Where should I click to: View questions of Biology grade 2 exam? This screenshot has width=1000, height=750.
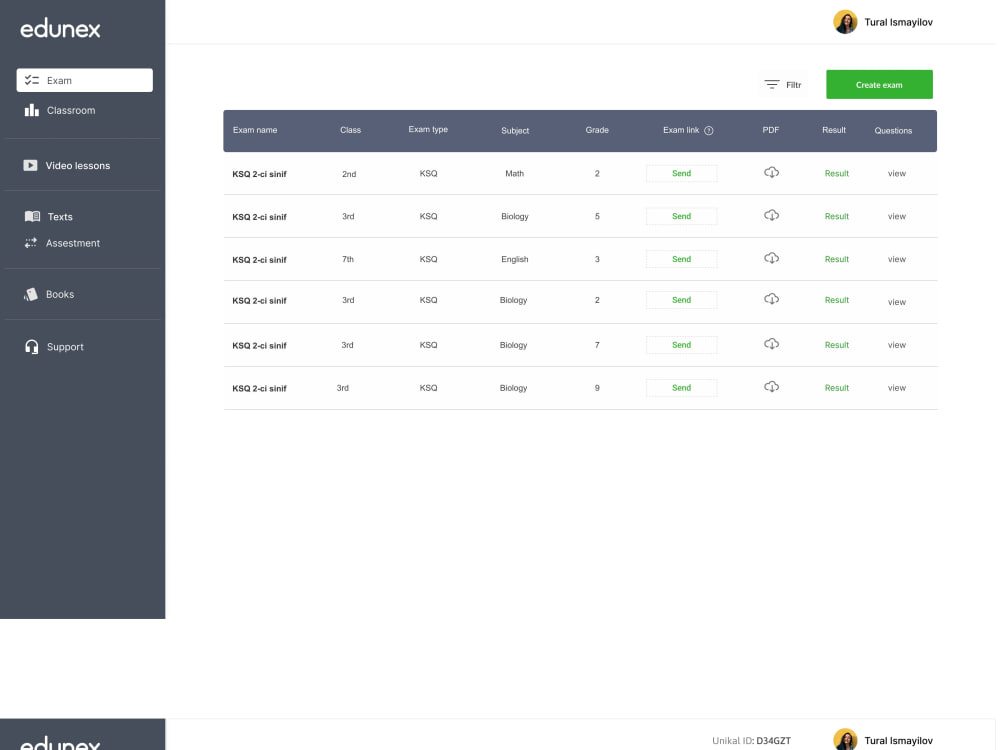pyautogui.click(x=897, y=302)
